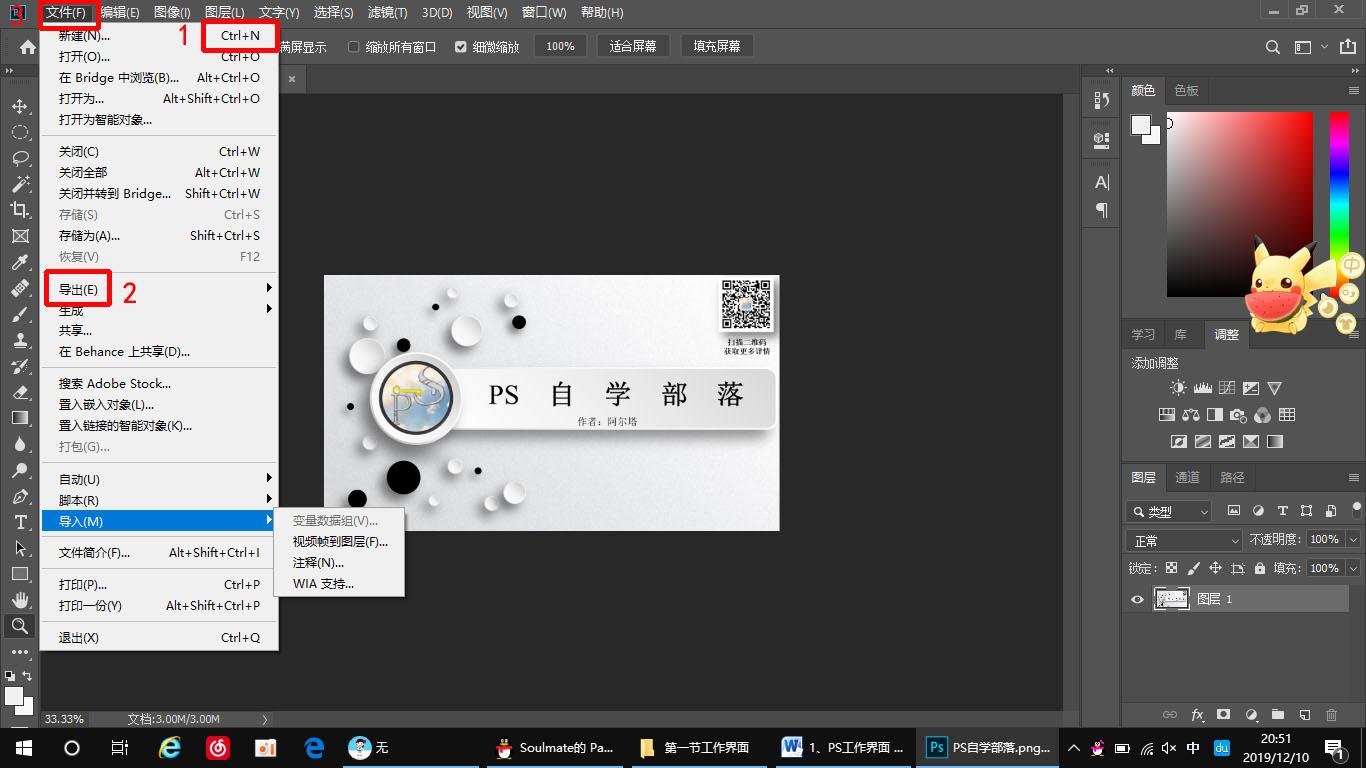The image size is (1366, 768).
Task: Select the Elliptical Marquee tool
Action: click(19, 132)
